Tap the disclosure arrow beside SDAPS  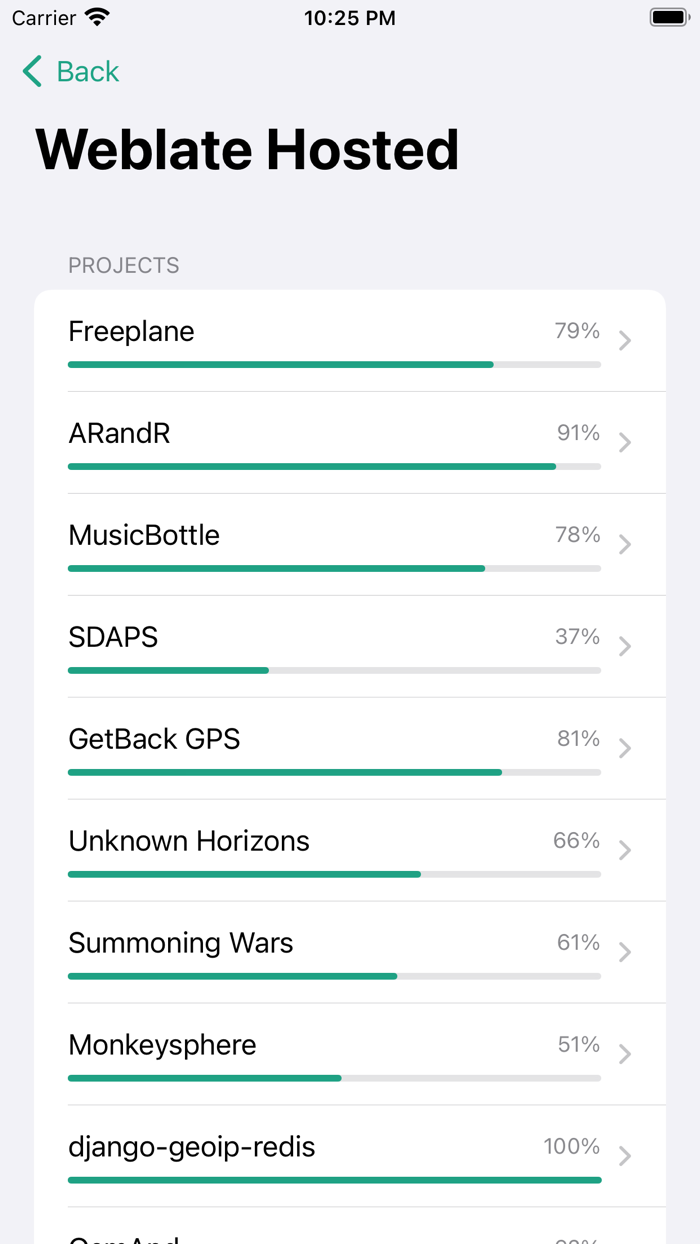point(624,646)
